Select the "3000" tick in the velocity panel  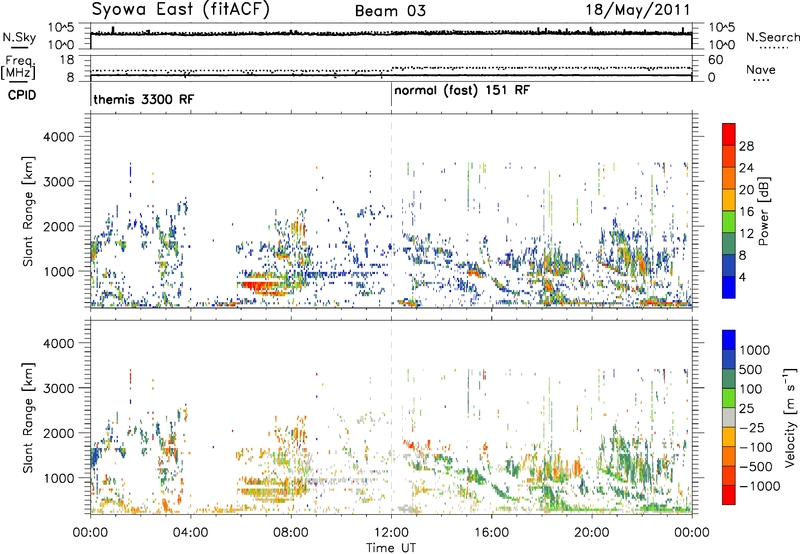click(x=58, y=388)
